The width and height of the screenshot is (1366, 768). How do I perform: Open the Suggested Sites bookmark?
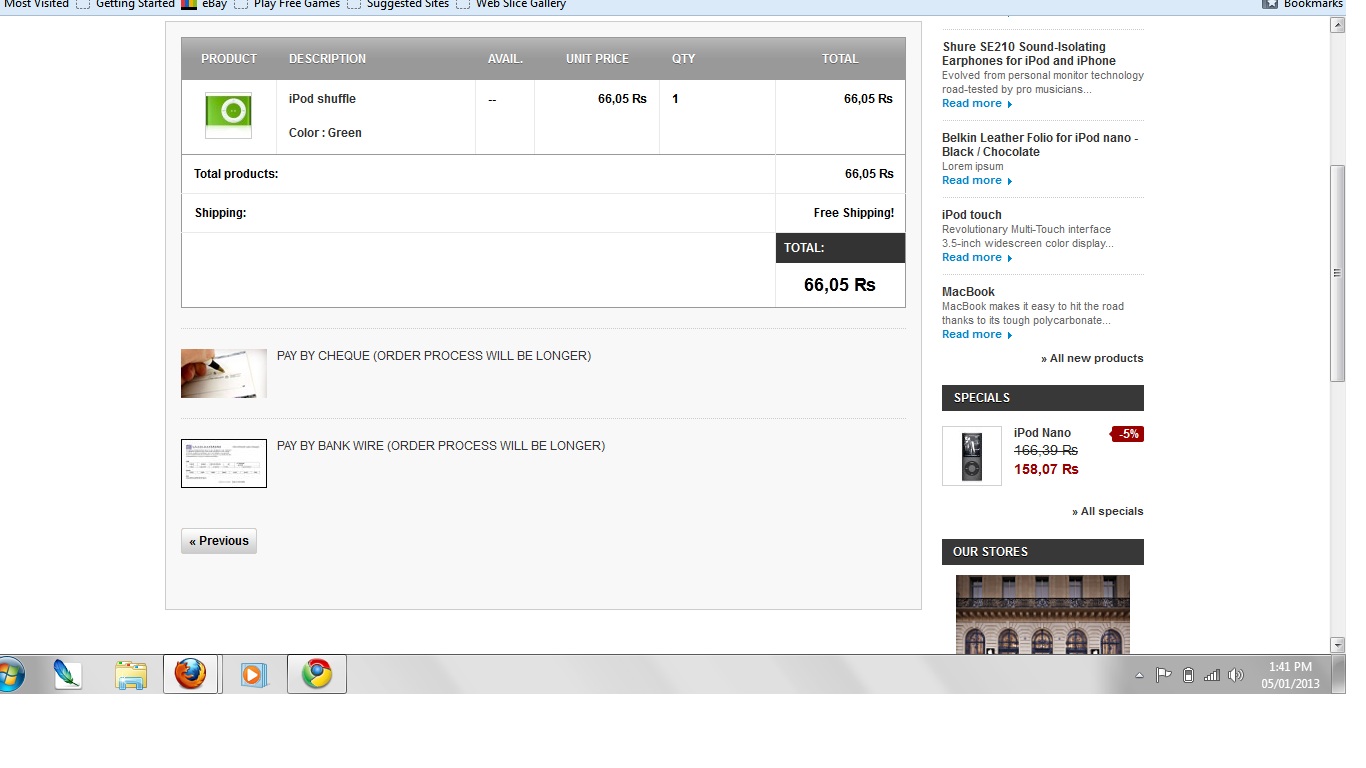tap(398, 4)
